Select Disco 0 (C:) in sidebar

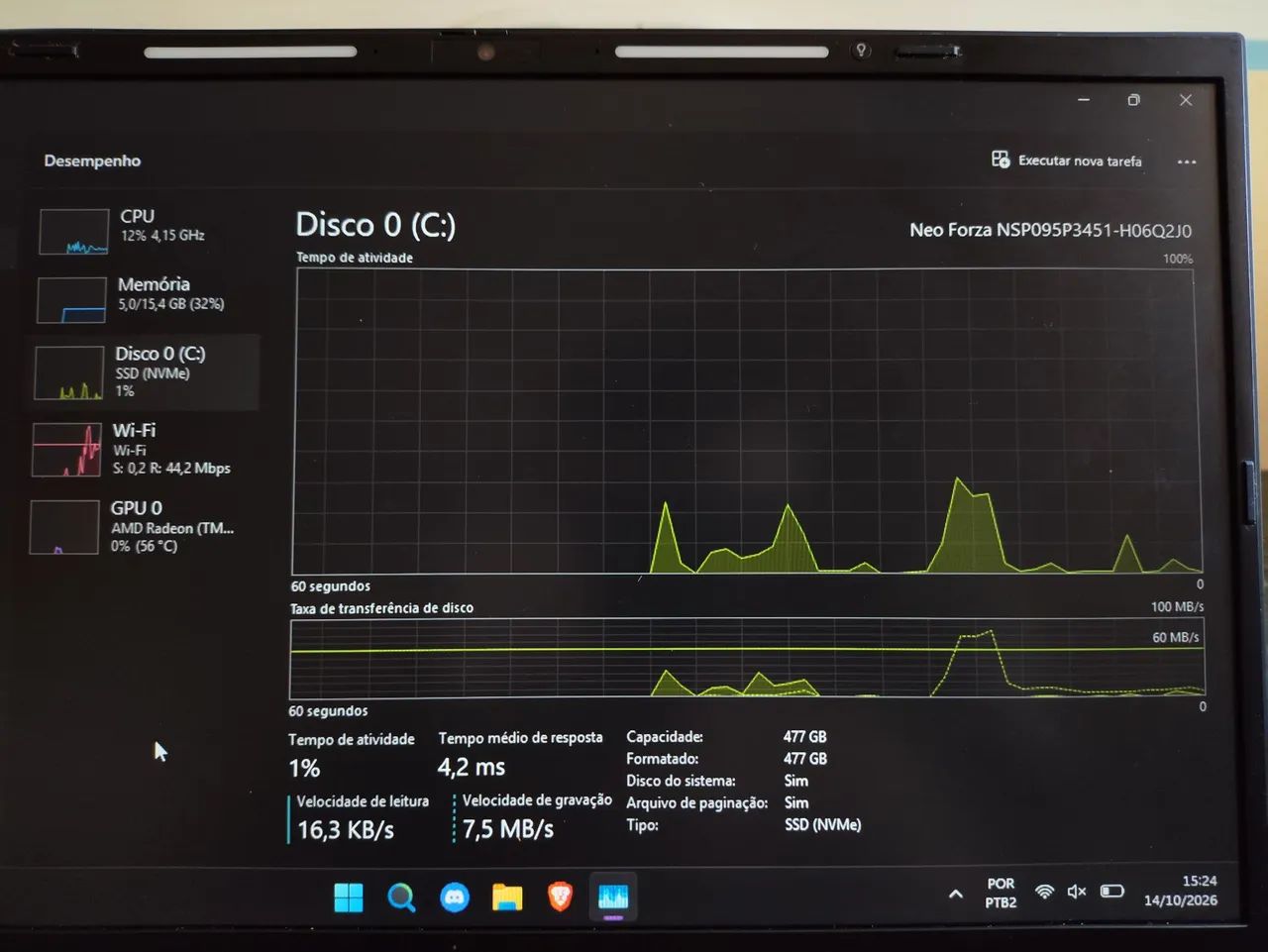[144, 371]
